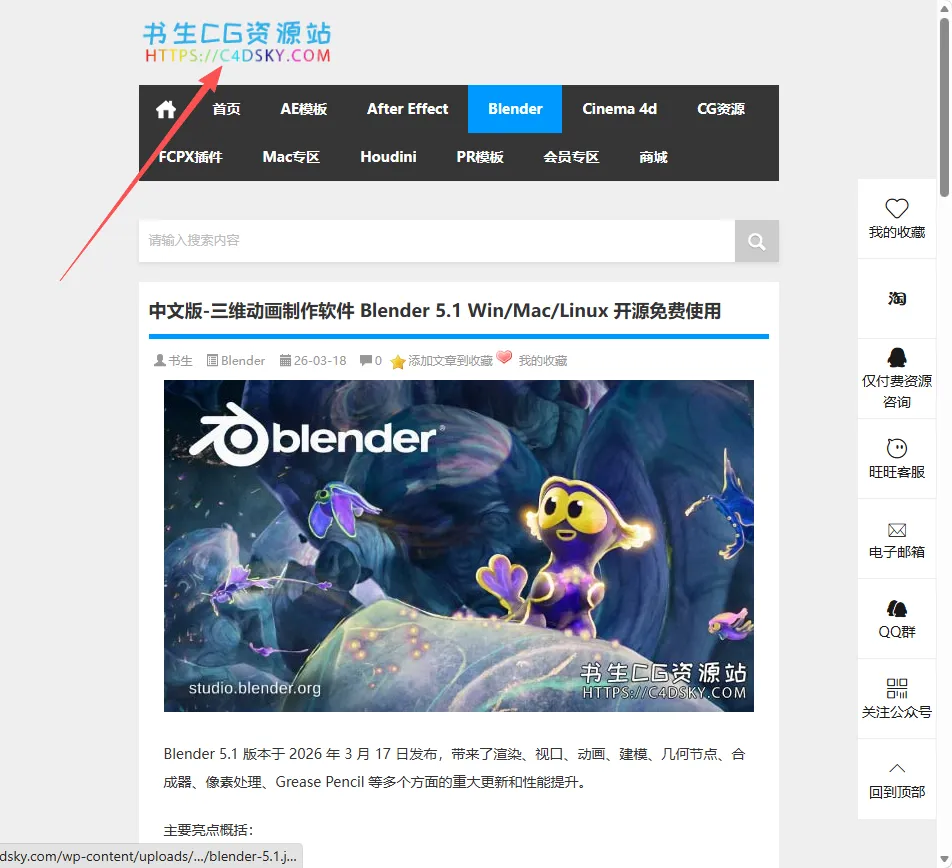The width and height of the screenshot is (952, 868).
Task: Open Houdini menu item
Action: 389,157
